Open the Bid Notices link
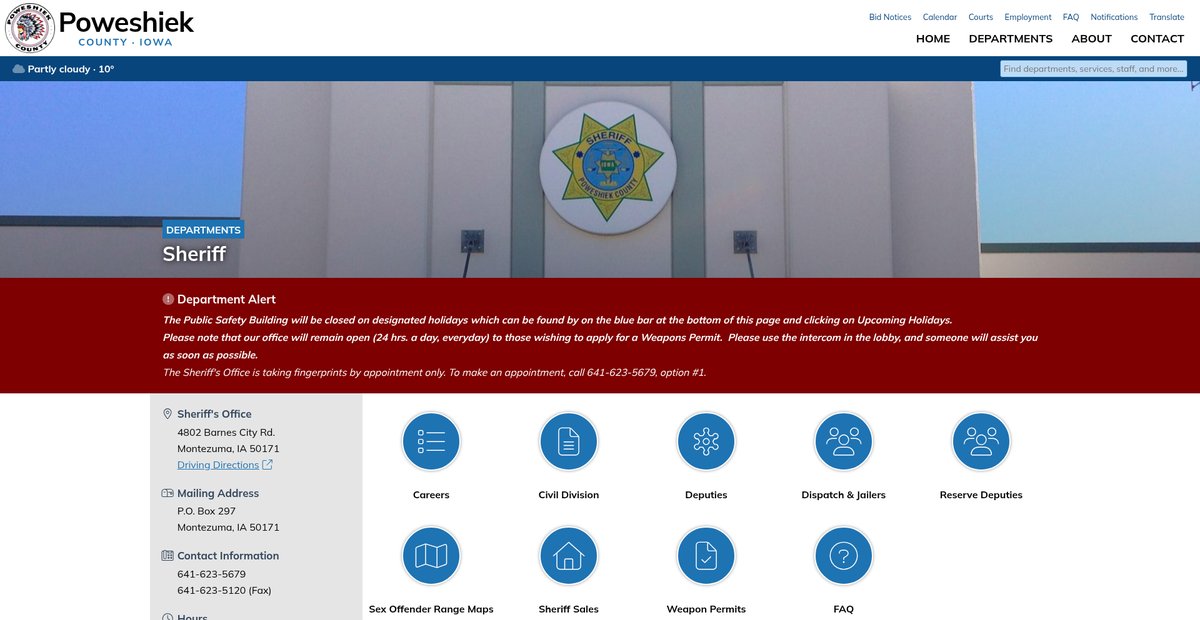The image size is (1200, 620). point(890,17)
